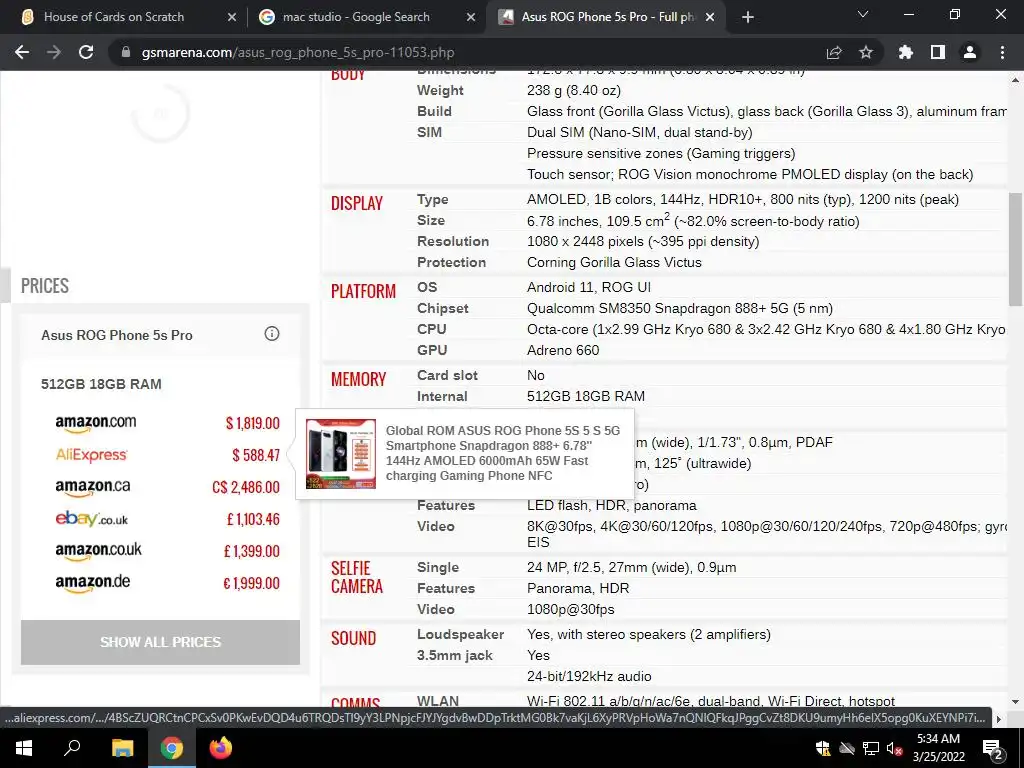Viewport: 1024px width, 768px height.
Task: Click the muted volume tray icon
Action: tap(894, 748)
